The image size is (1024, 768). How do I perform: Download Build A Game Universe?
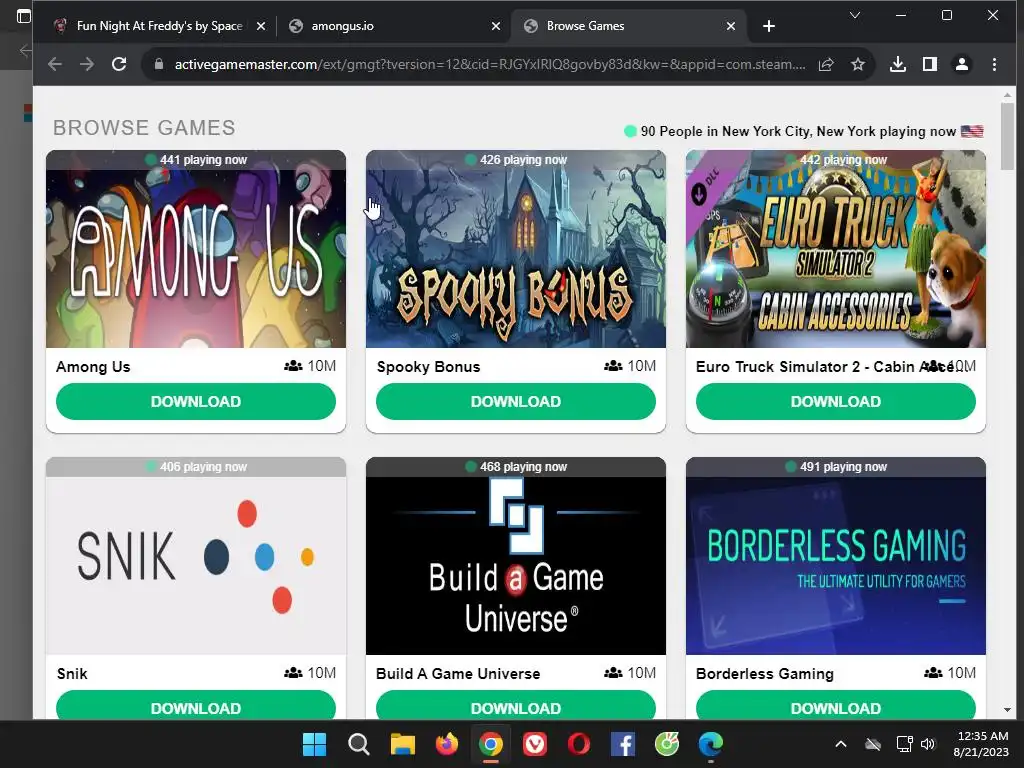coord(516,706)
